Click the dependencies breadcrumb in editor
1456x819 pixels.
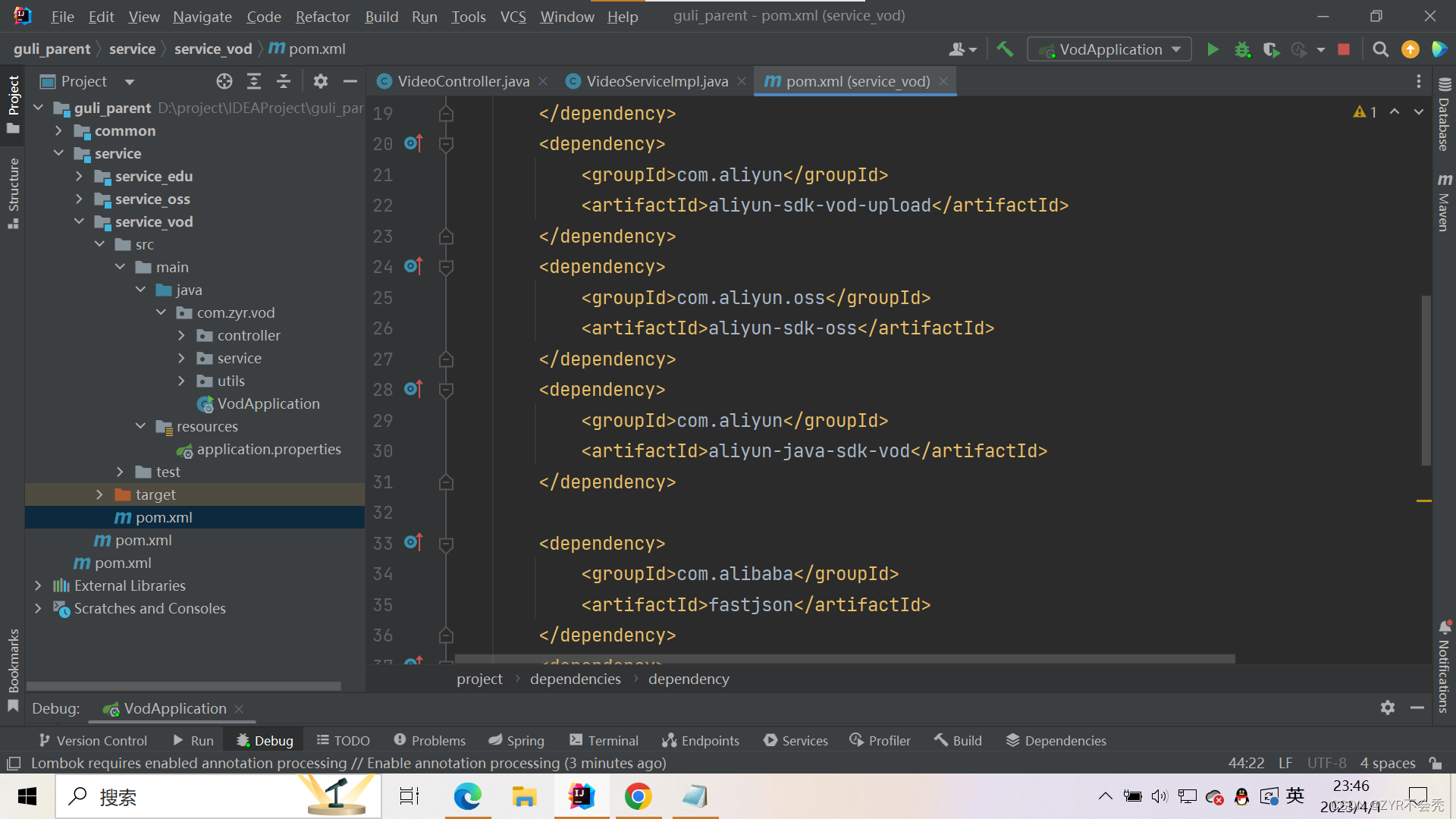(575, 679)
